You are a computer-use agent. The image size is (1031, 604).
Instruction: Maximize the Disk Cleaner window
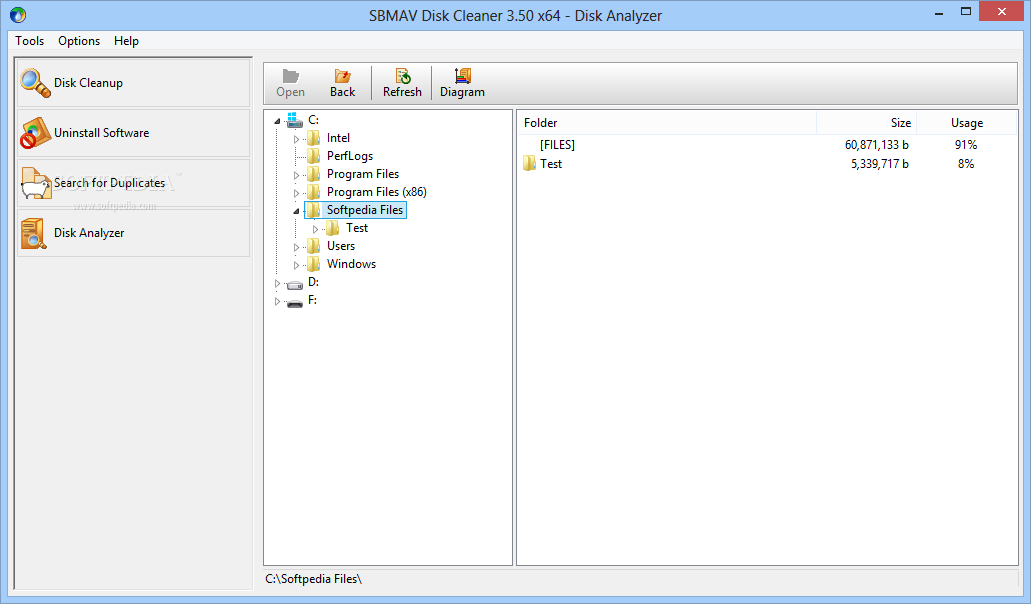pos(965,12)
